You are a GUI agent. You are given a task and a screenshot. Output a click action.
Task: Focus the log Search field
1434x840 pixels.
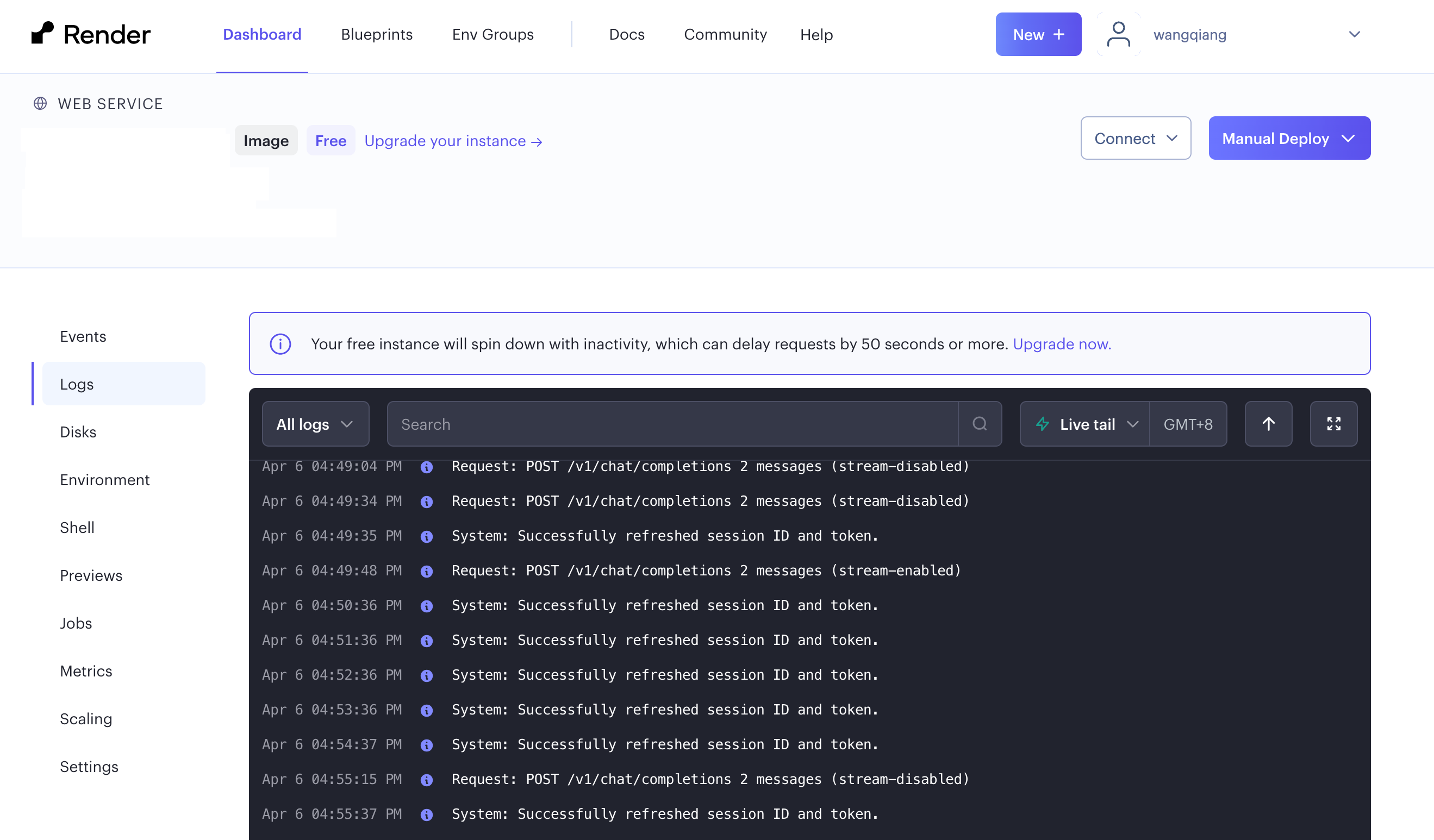pos(671,424)
